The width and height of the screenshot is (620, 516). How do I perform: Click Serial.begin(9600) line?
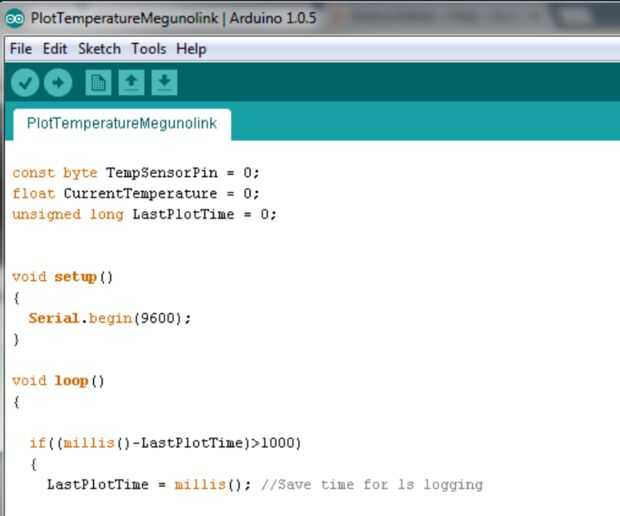(110, 318)
